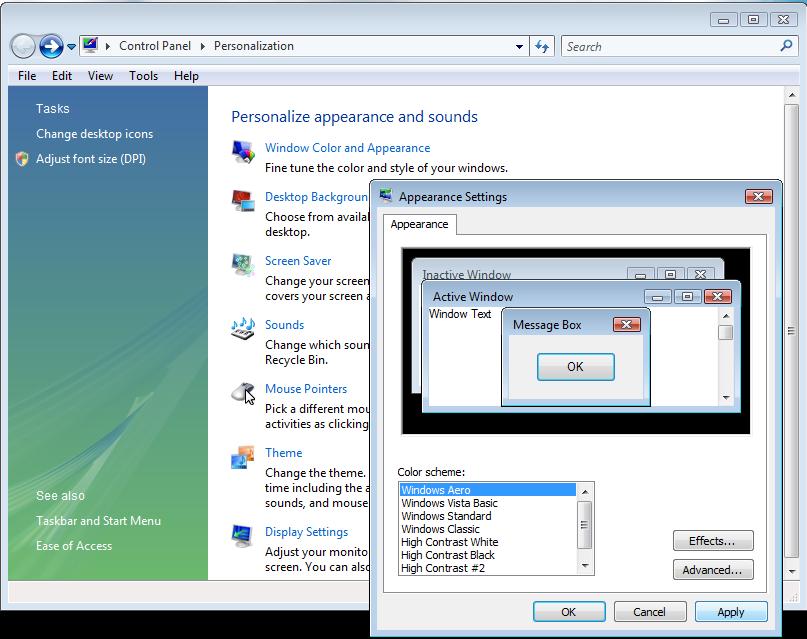Screen dimensions: 807x639
Task: Close the Appearance Settings dialog
Action: coord(759,197)
